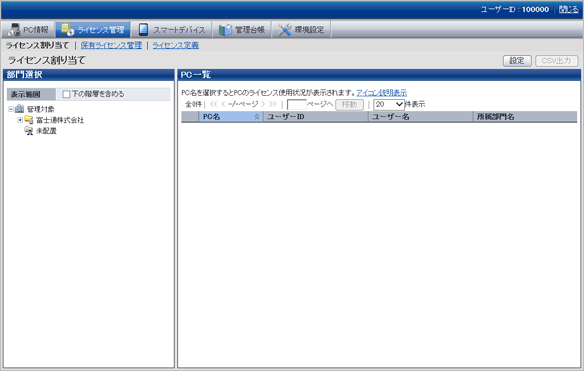Viewport: 584px width, 371px height.
Task: Click the 移動 button
Action: tap(349, 105)
